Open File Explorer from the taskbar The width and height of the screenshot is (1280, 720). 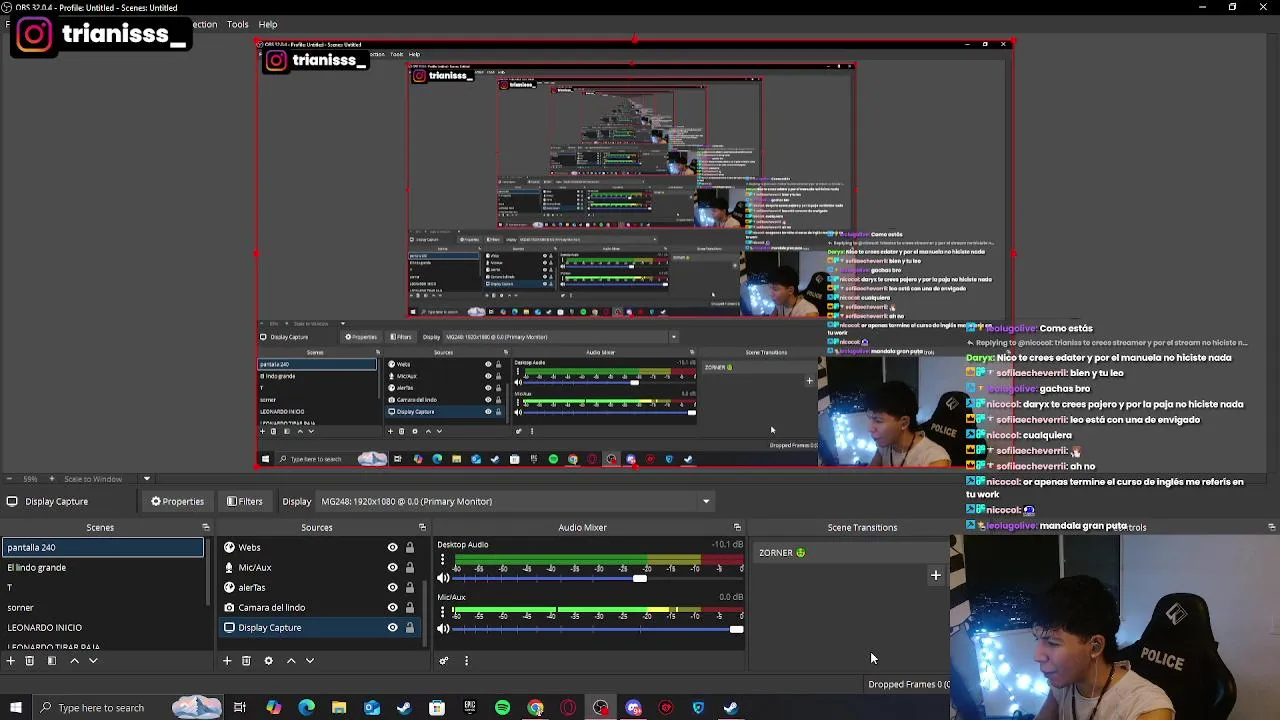(x=339, y=708)
